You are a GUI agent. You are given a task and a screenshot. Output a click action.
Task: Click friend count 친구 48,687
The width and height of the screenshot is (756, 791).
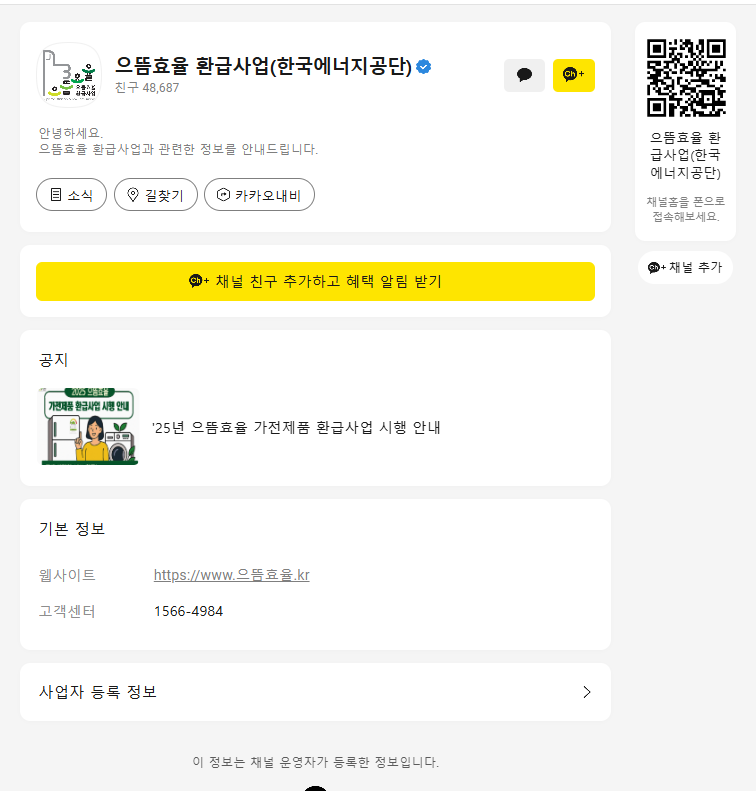(x=147, y=88)
